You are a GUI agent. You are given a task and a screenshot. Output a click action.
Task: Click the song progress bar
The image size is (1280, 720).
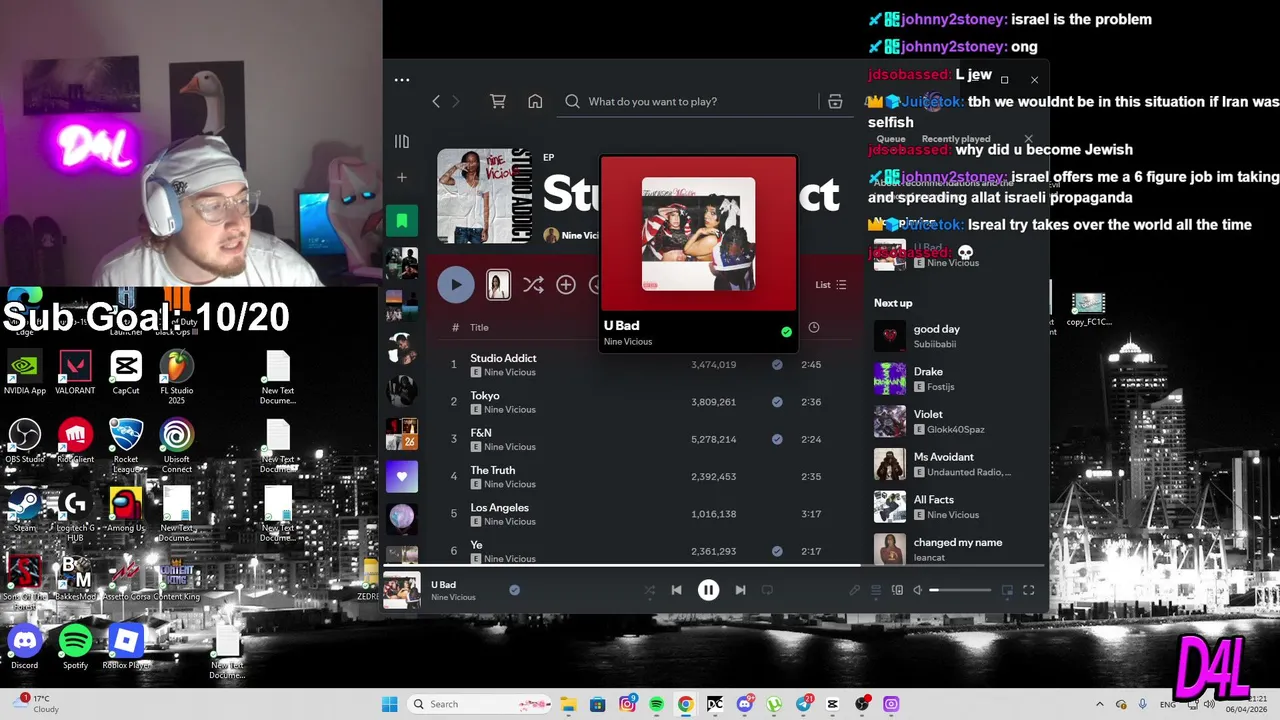(x=716, y=567)
